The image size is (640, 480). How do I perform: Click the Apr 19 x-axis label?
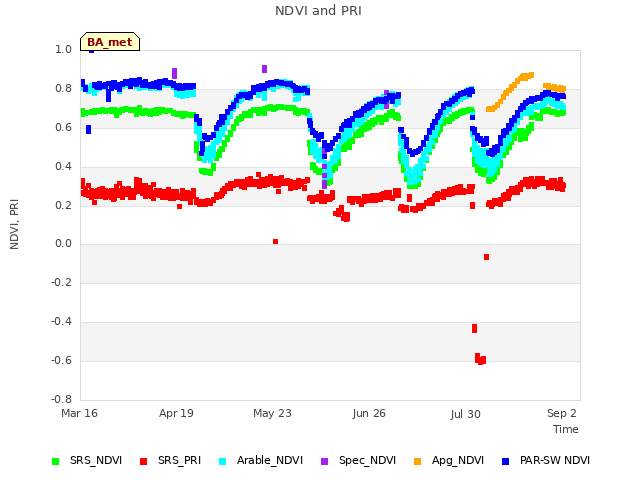176,413
